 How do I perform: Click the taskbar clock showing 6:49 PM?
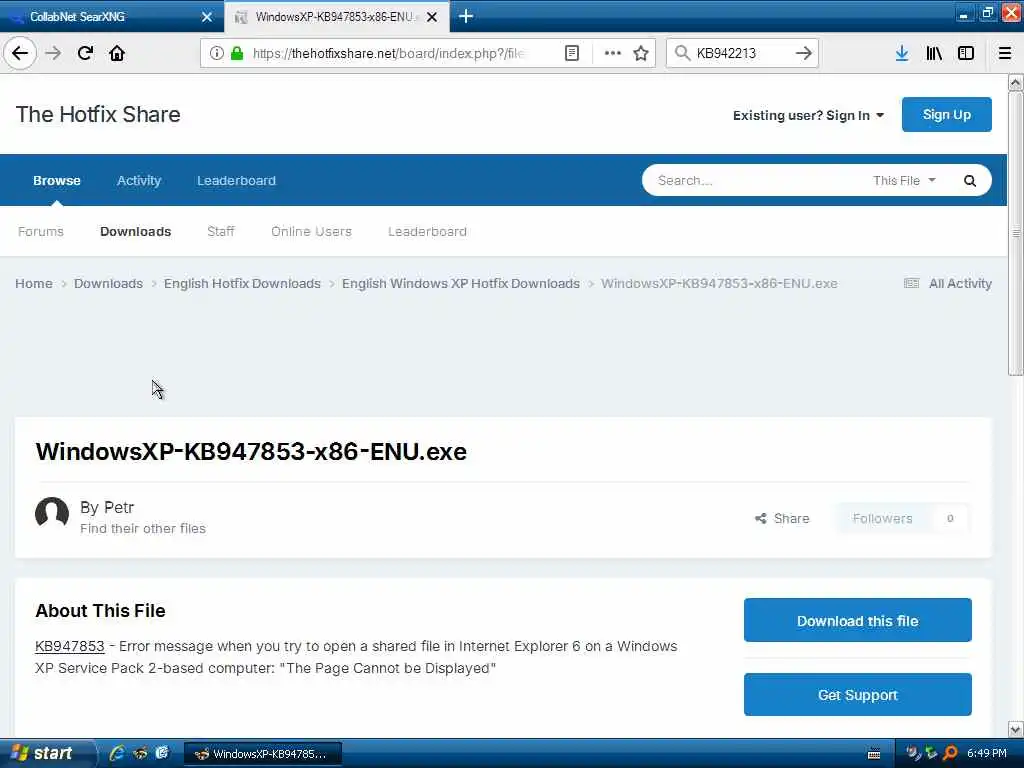[x=986, y=754]
